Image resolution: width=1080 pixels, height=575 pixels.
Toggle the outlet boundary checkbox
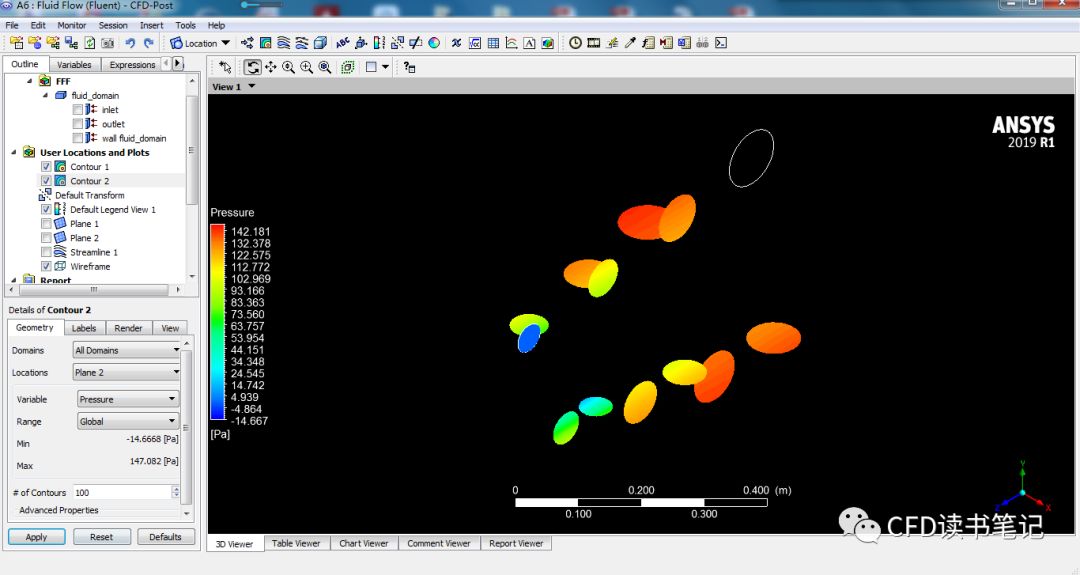point(78,124)
